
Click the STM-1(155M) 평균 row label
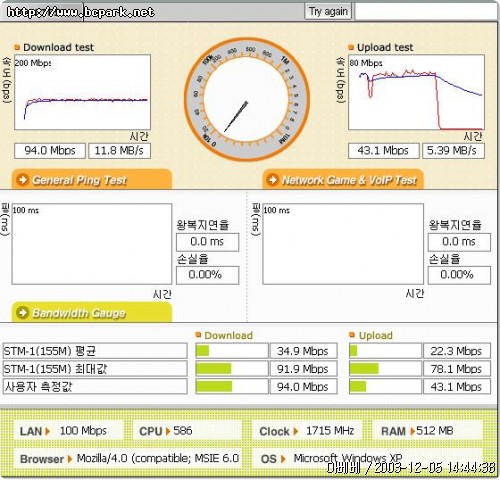[x=95, y=351]
